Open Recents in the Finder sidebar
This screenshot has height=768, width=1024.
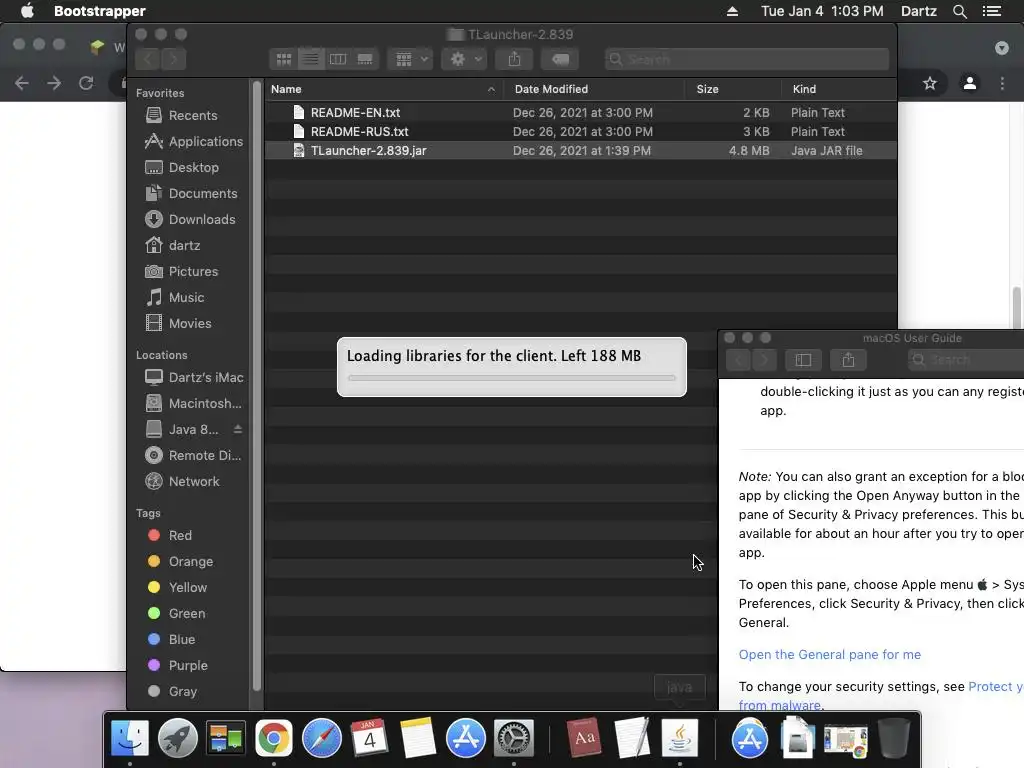[181, 115]
